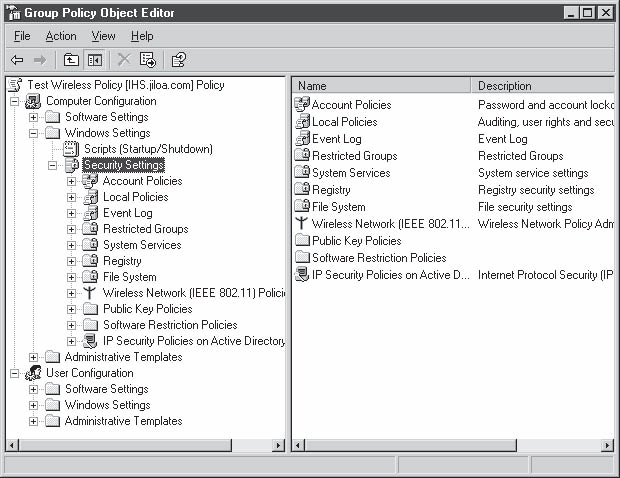Toggle the Show/Hide Console Tree icon
The height and width of the screenshot is (478, 620).
(x=95, y=60)
